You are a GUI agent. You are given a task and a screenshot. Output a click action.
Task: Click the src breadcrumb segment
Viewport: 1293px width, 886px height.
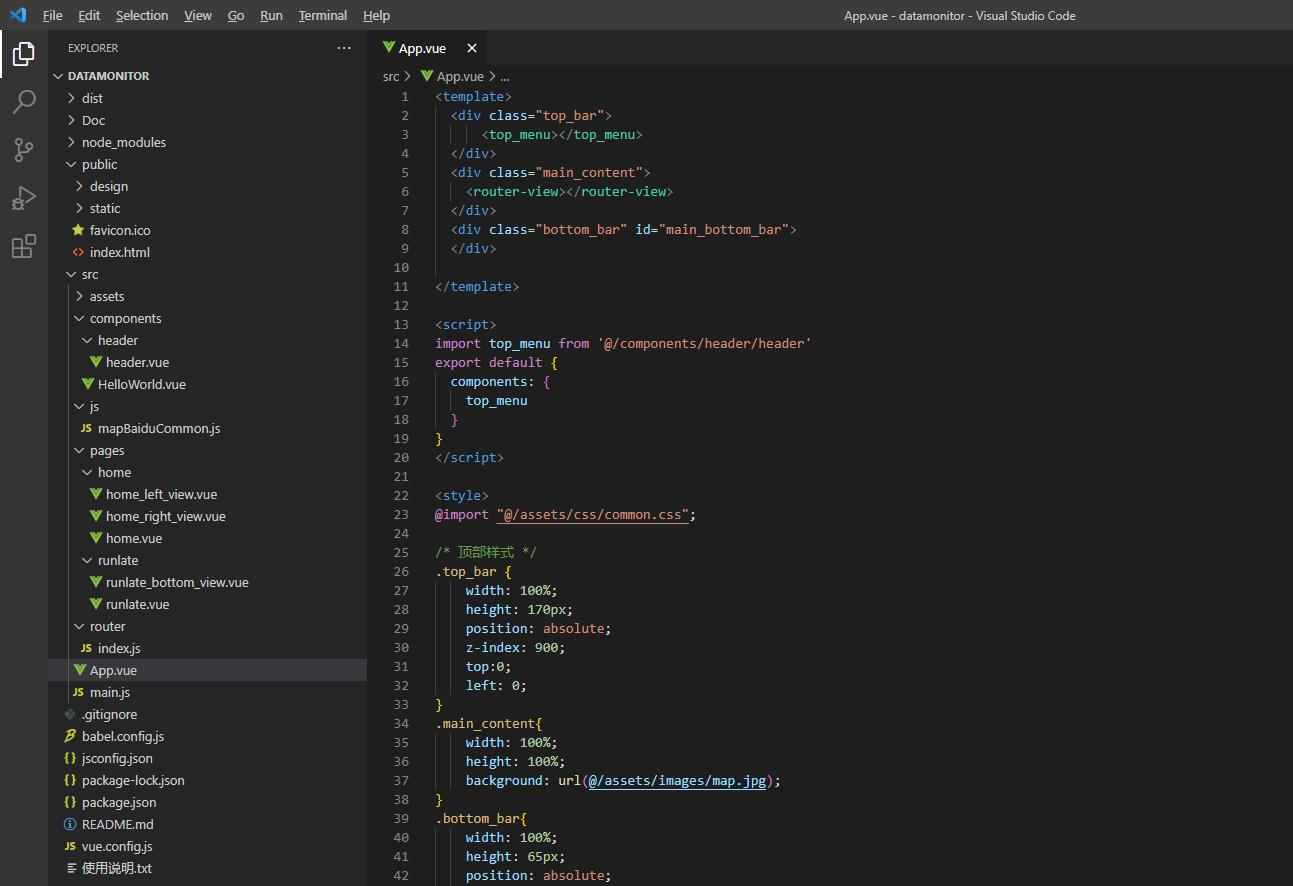pos(391,76)
